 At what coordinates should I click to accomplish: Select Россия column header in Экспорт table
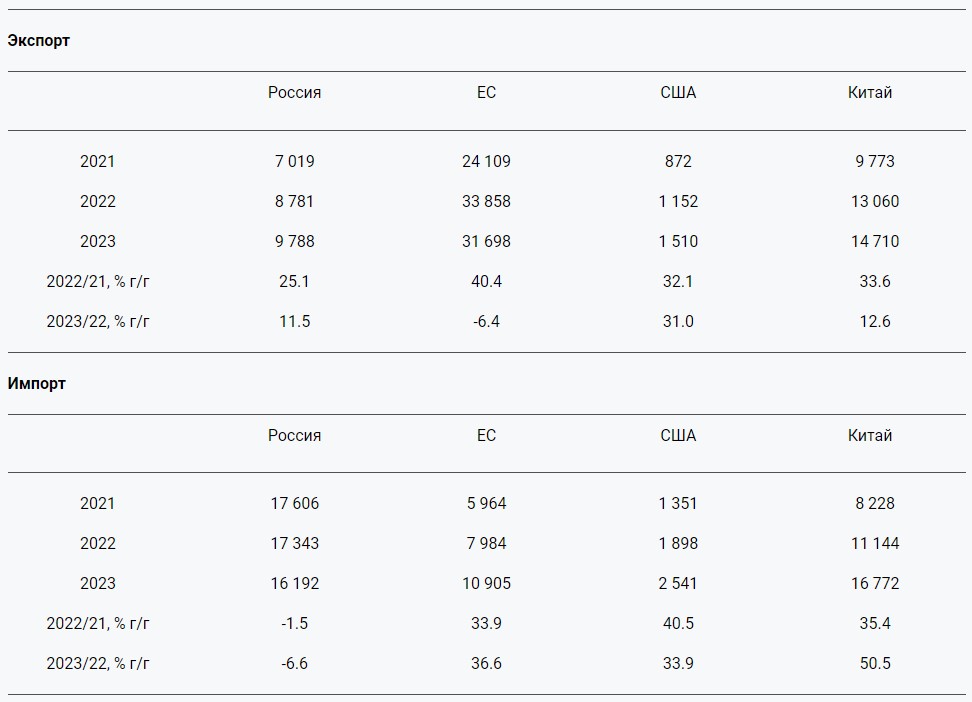(x=294, y=92)
